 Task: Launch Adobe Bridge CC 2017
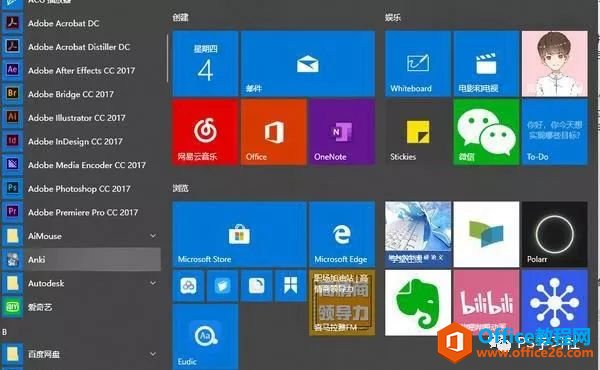click(x=81, y=94)
